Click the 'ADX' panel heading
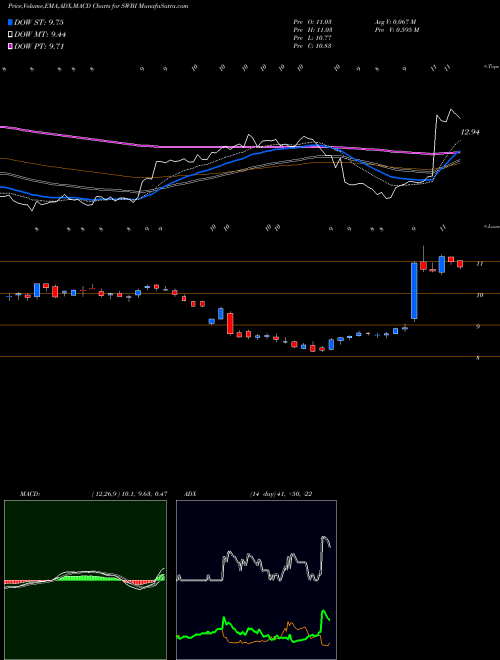500x660 pixels. [x=190, y=494]
